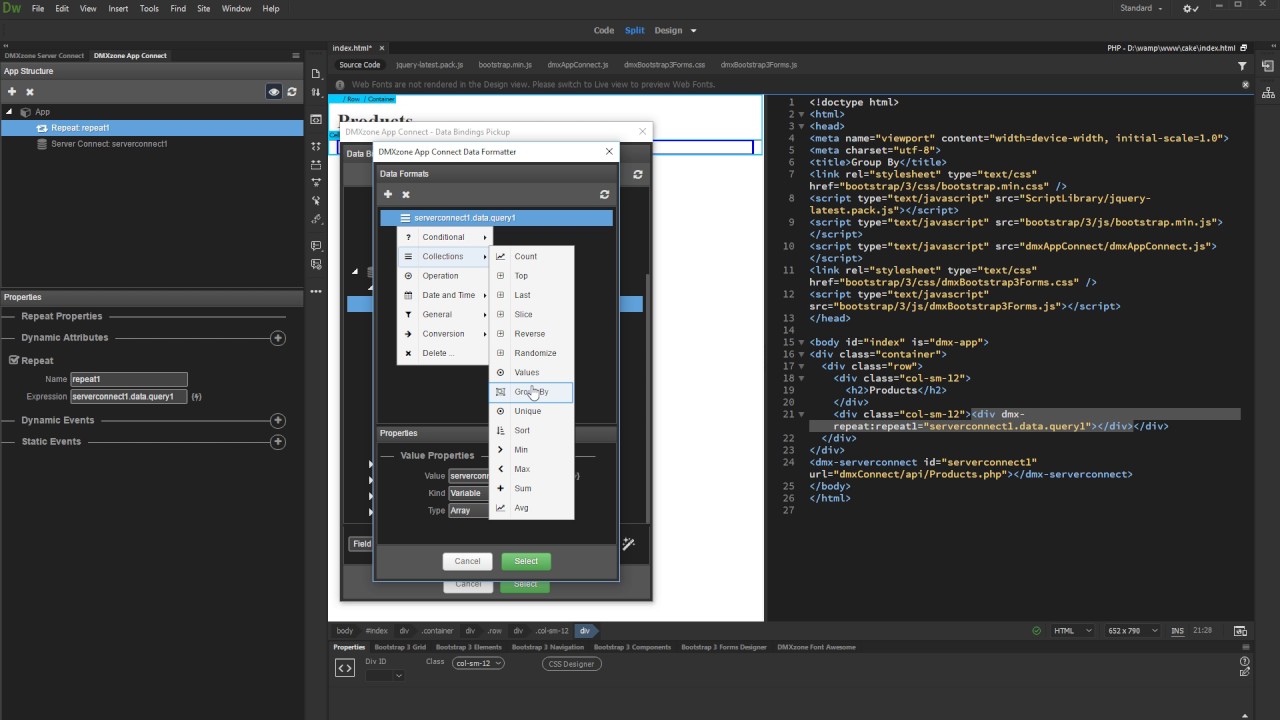Image resolution: width=1280 pixels, height=720 pixels.
Task: Switch to Split view
Action: [635, 31]
